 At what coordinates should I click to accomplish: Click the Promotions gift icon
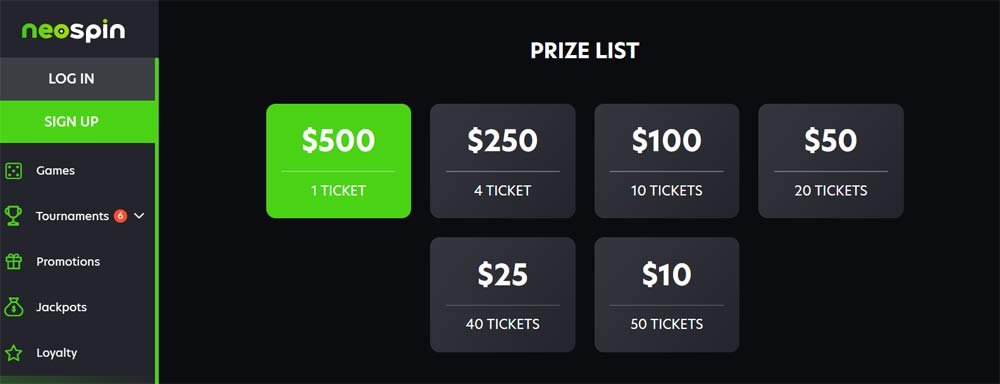coord(13,262)
